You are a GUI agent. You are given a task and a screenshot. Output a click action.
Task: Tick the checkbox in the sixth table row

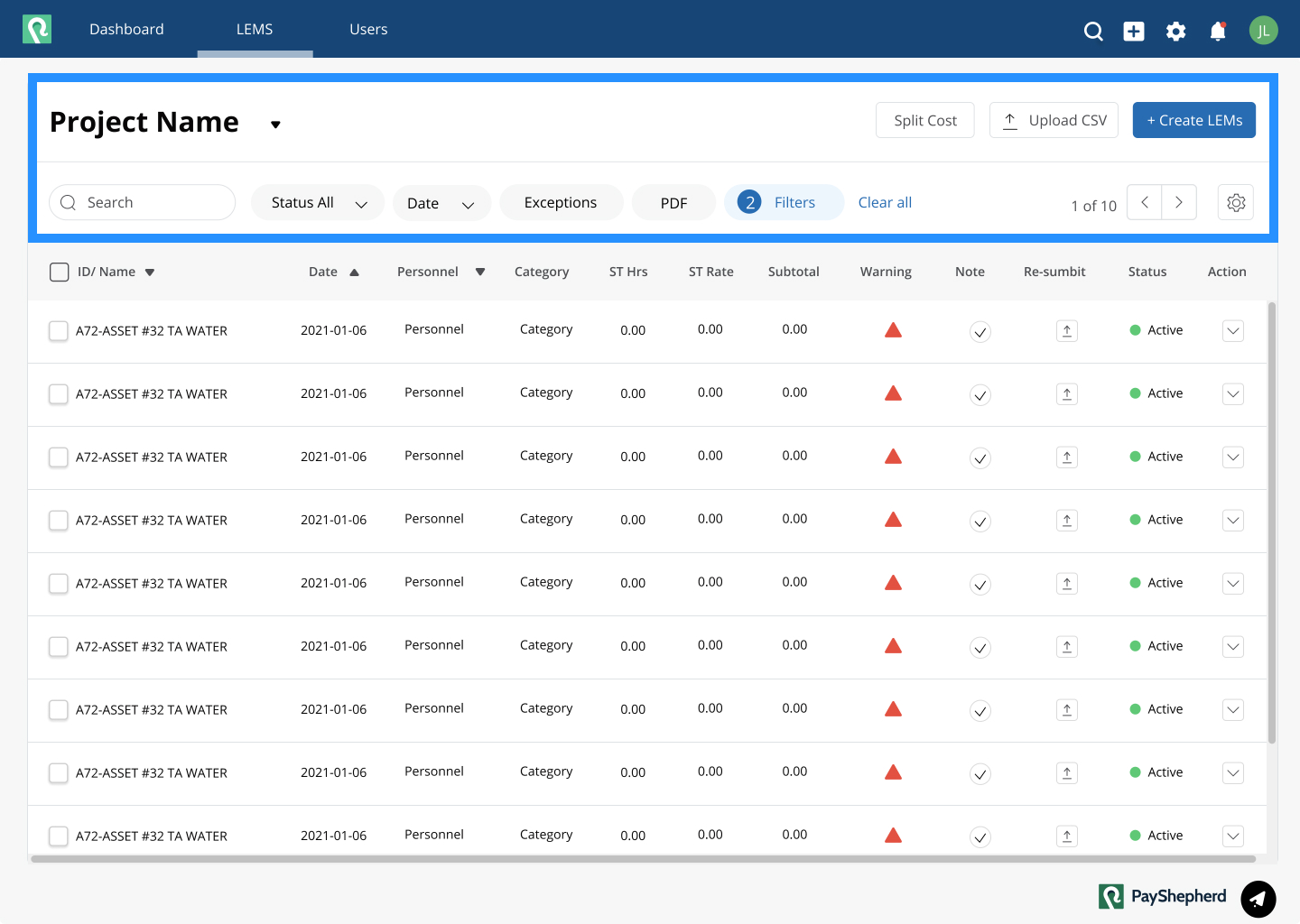coord(59,647)
